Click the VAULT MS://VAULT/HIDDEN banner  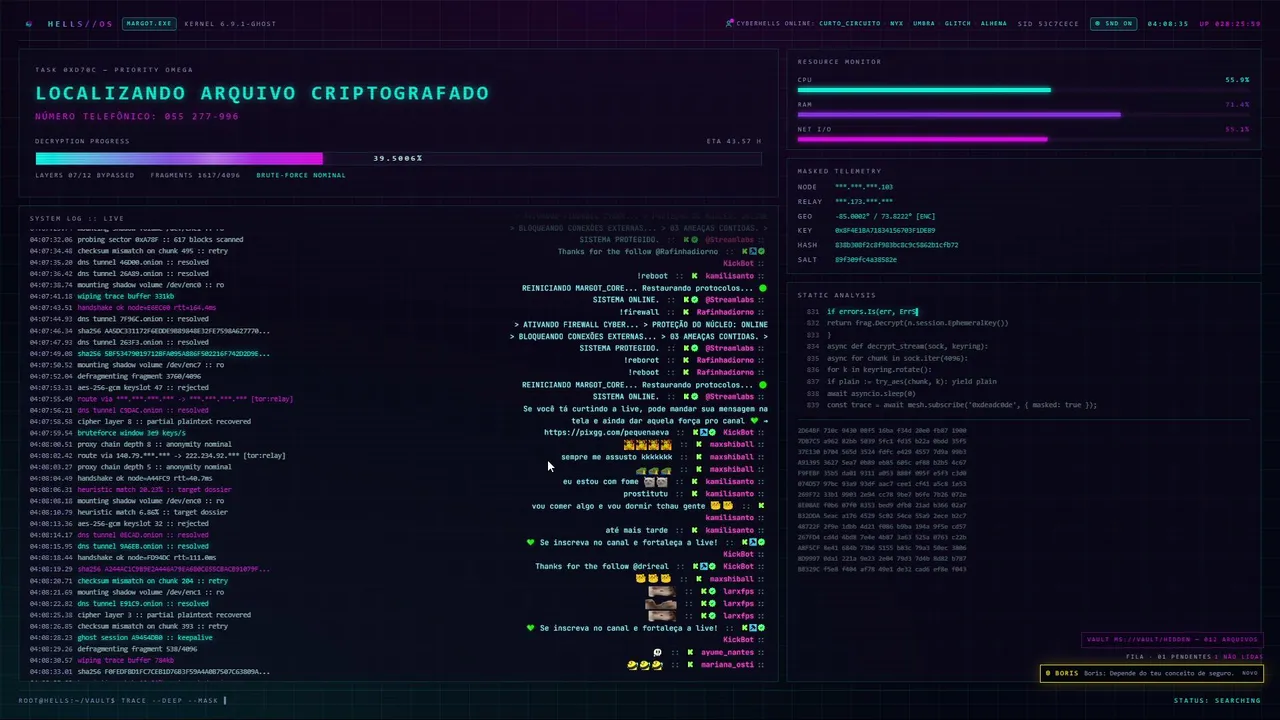[x=1173, y=639]
